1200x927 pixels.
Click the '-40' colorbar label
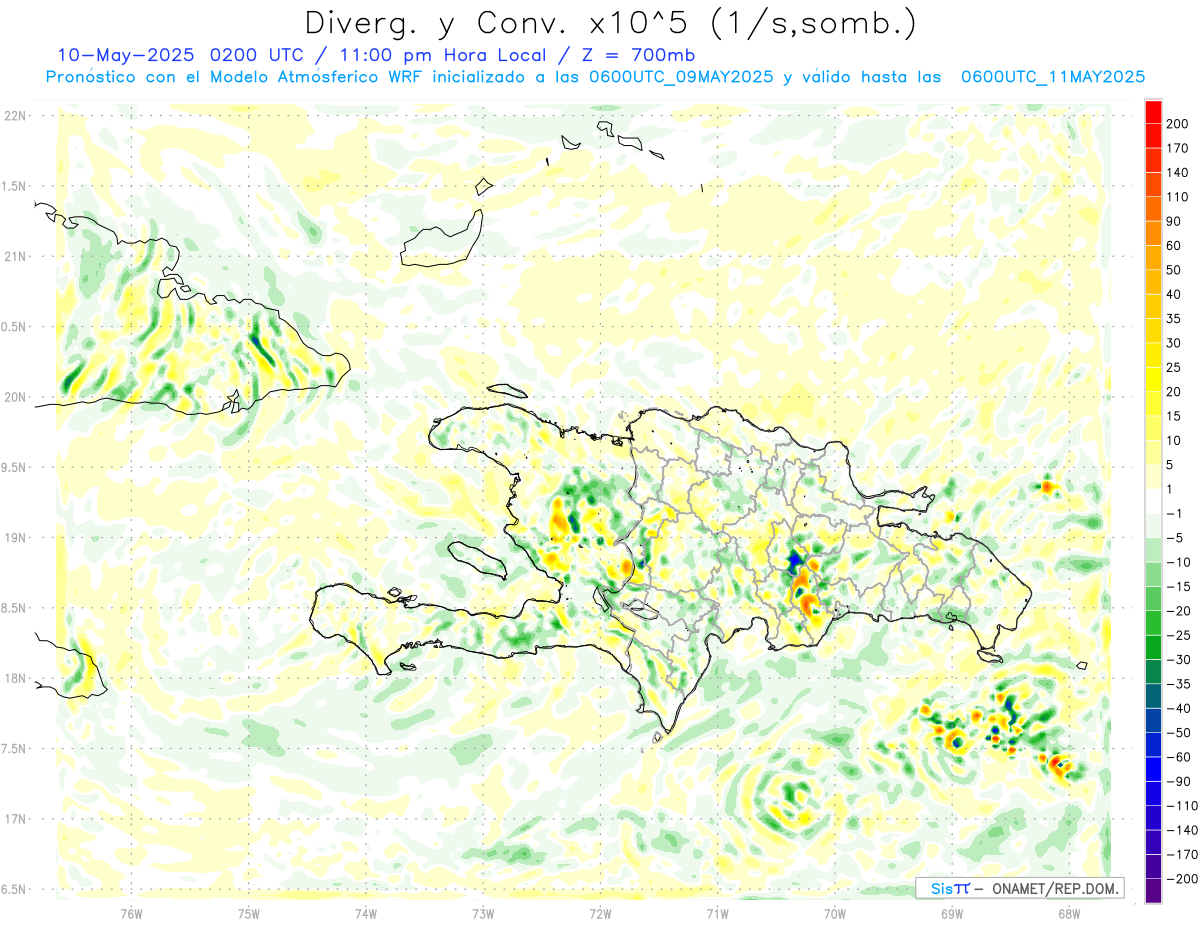click(x=1178, y=708)
